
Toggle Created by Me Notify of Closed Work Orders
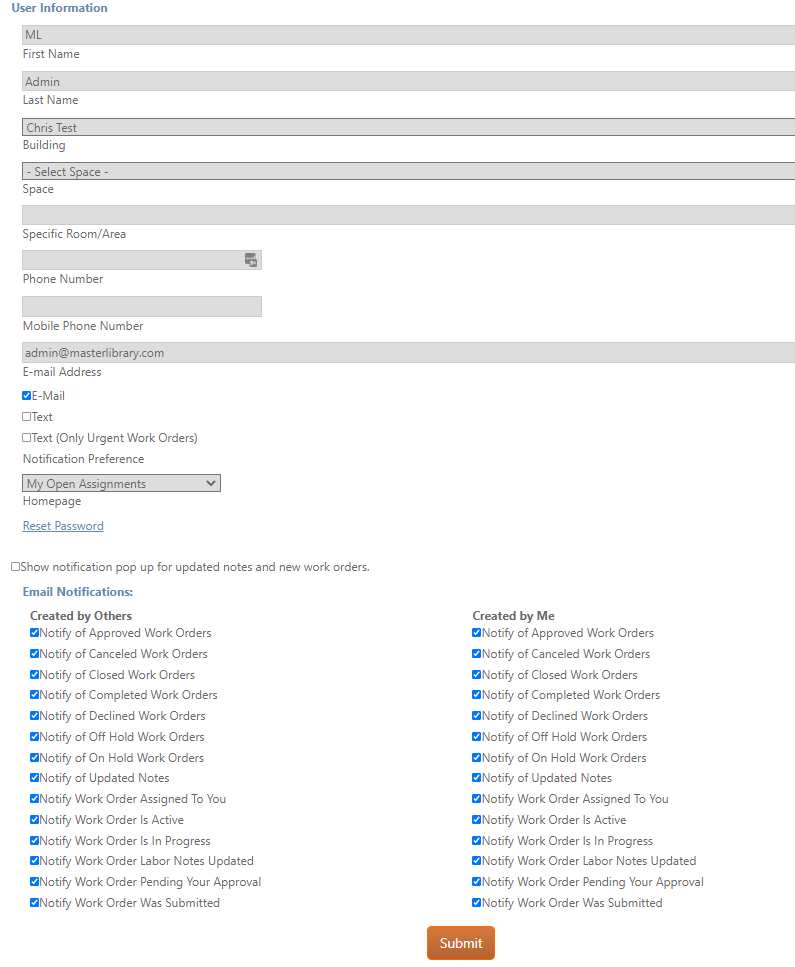click(x=477, y=675)
